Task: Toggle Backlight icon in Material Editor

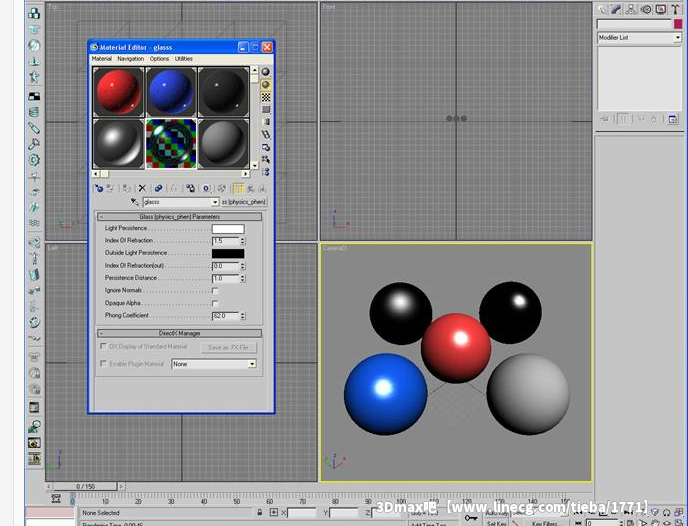Action: tap(266, 85)
